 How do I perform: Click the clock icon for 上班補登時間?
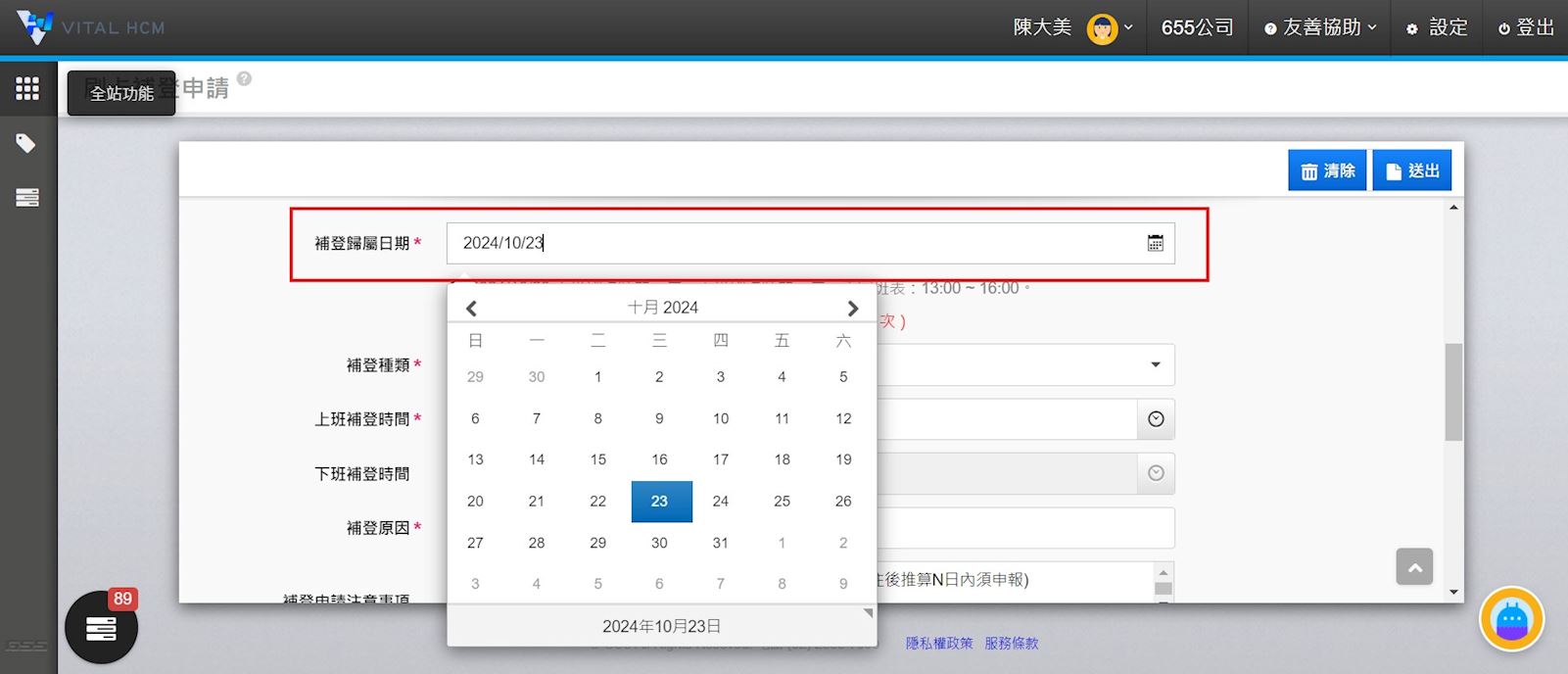[x=1156, y=419]
